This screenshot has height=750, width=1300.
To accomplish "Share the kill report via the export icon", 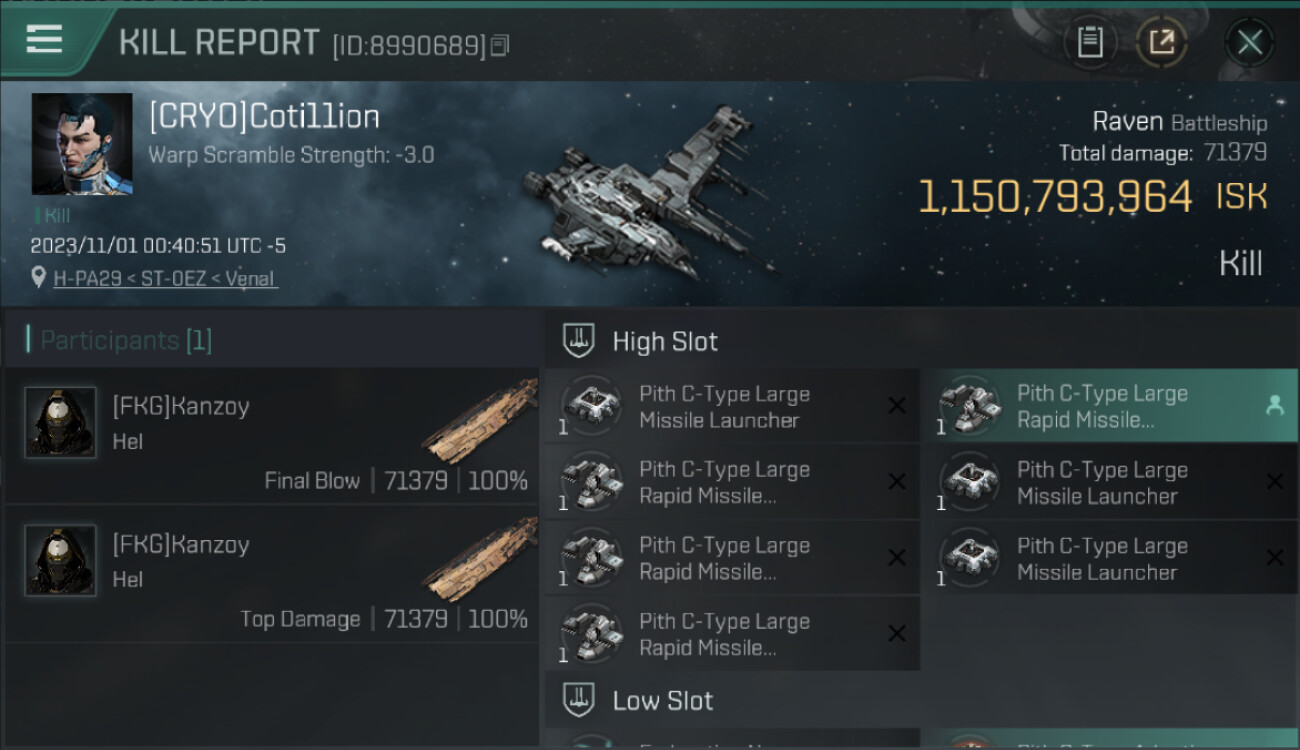I will 1161,42.
